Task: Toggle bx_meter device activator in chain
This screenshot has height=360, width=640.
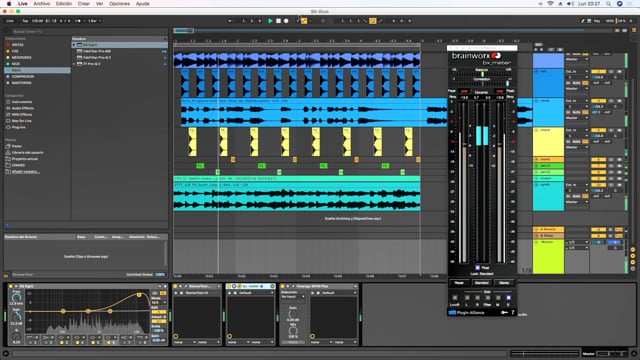Action: [229, 287]
